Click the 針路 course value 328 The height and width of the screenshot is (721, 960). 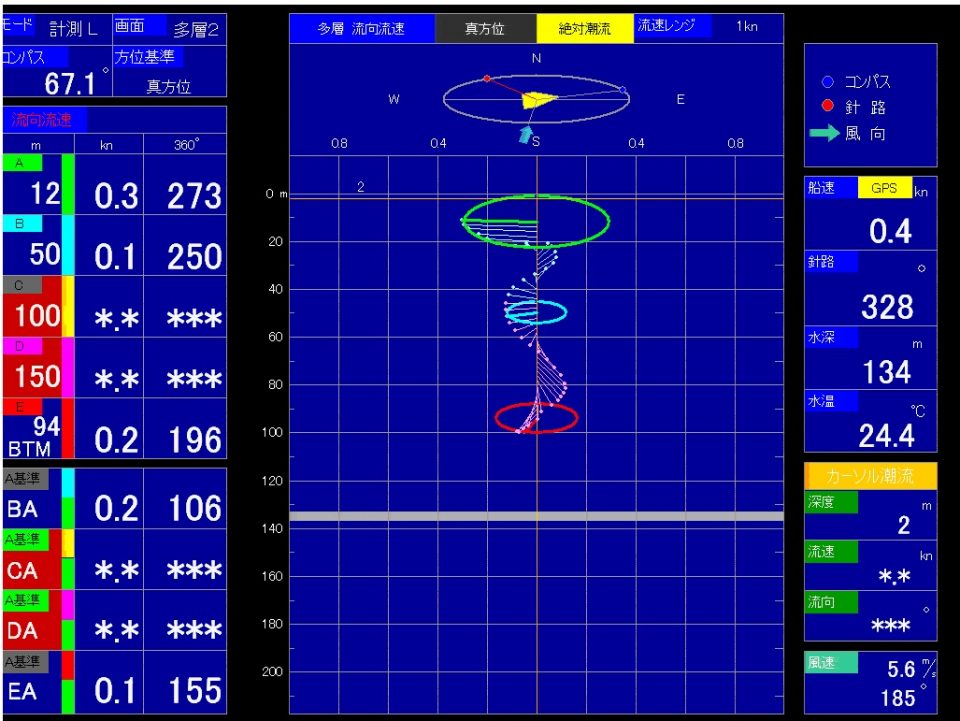pos(887,306)
